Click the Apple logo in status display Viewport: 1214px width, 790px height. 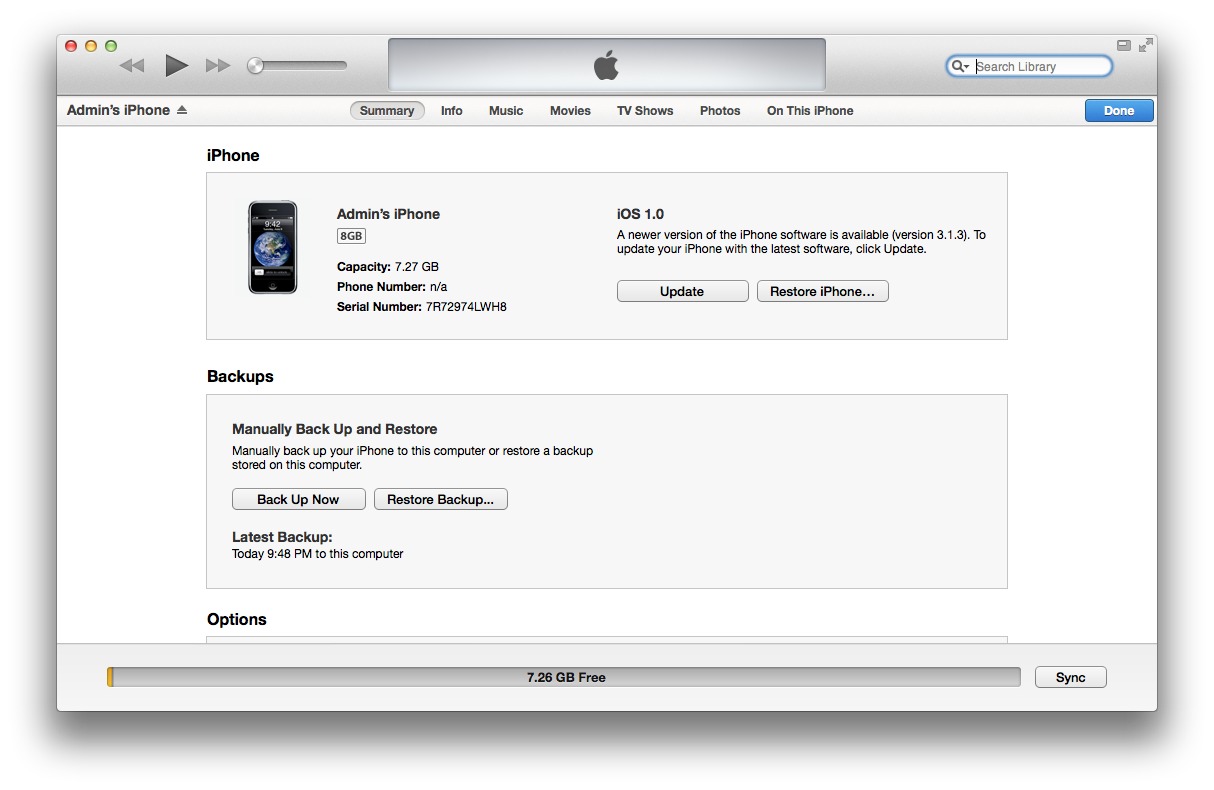point(606,66)
